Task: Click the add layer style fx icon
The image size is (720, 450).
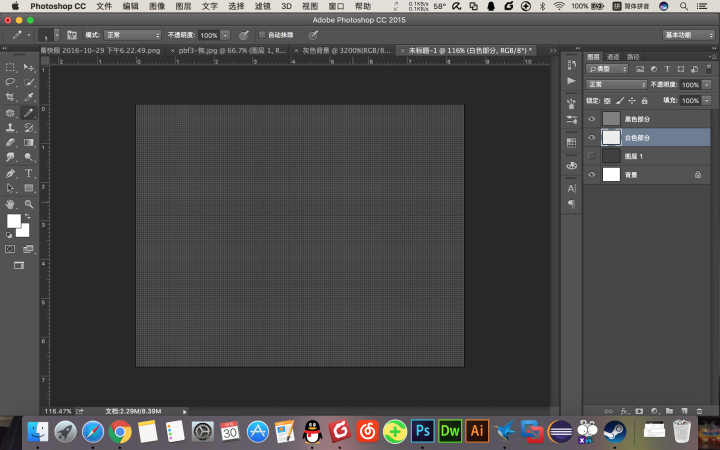Action: [624, 411]
